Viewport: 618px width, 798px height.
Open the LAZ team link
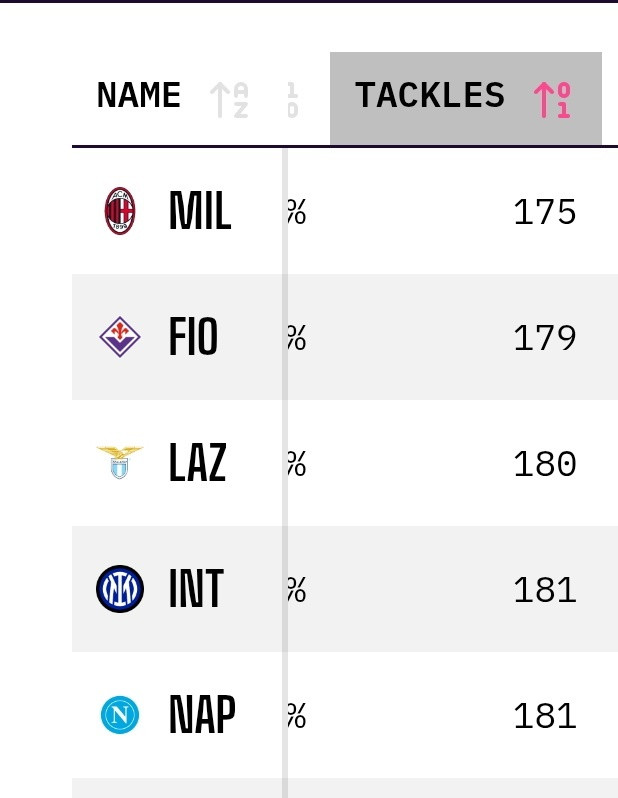pos(198,464)
